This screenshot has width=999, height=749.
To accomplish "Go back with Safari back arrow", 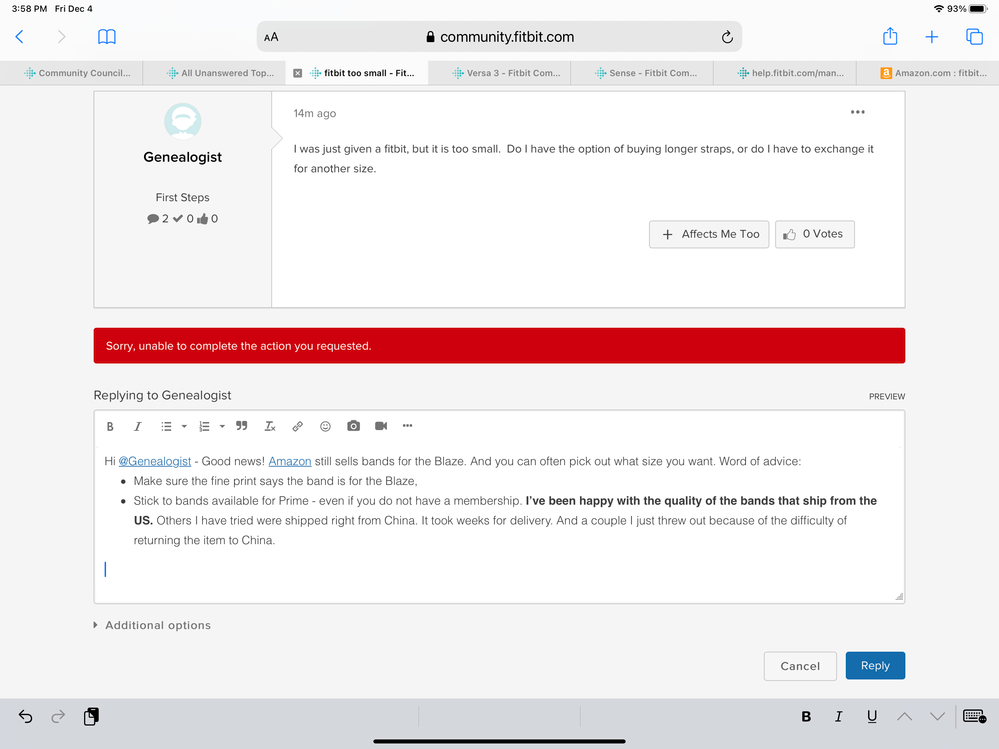I will [x=19, y=37].
